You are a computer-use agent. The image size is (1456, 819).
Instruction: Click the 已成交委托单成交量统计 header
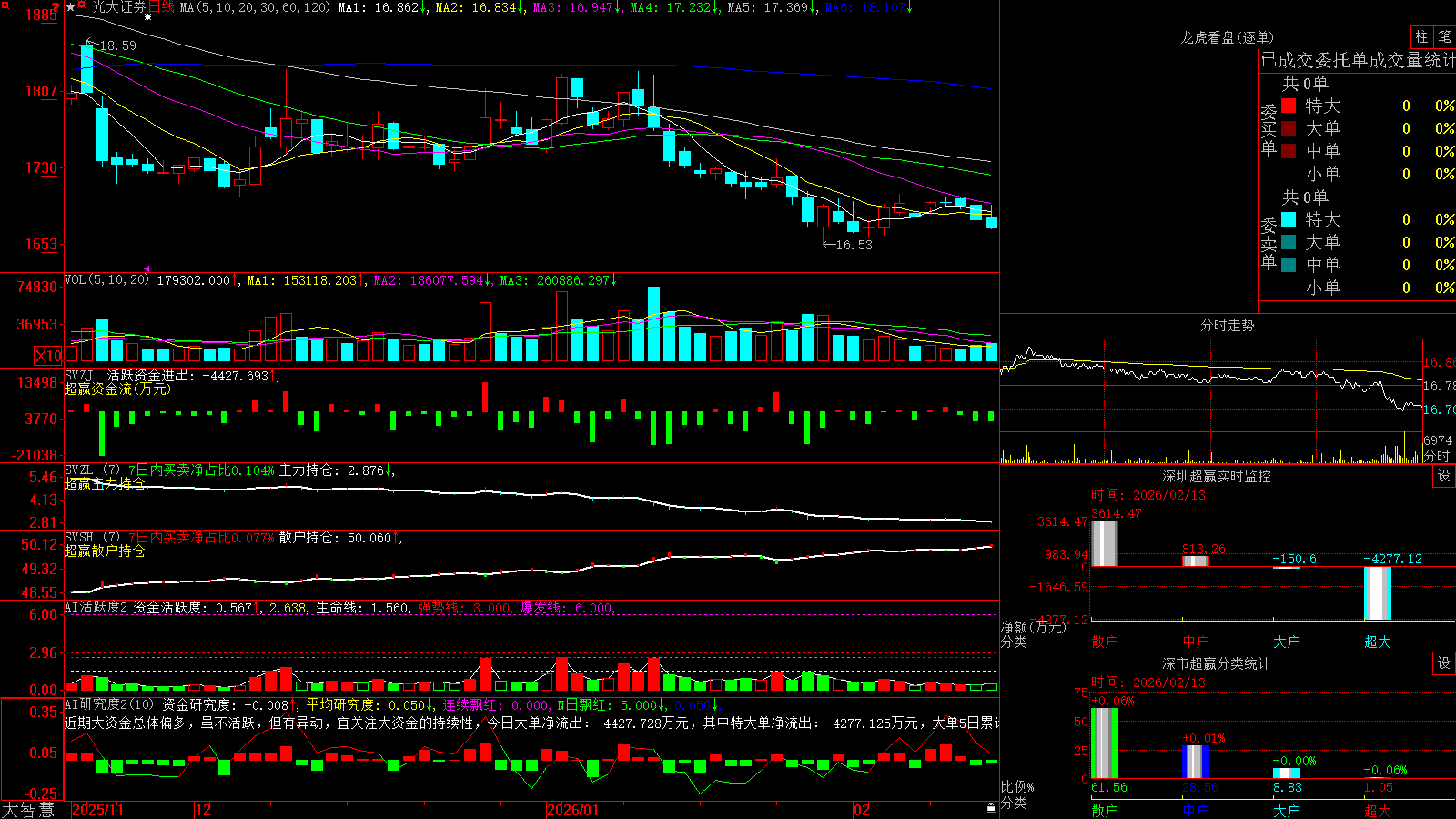1358,61
